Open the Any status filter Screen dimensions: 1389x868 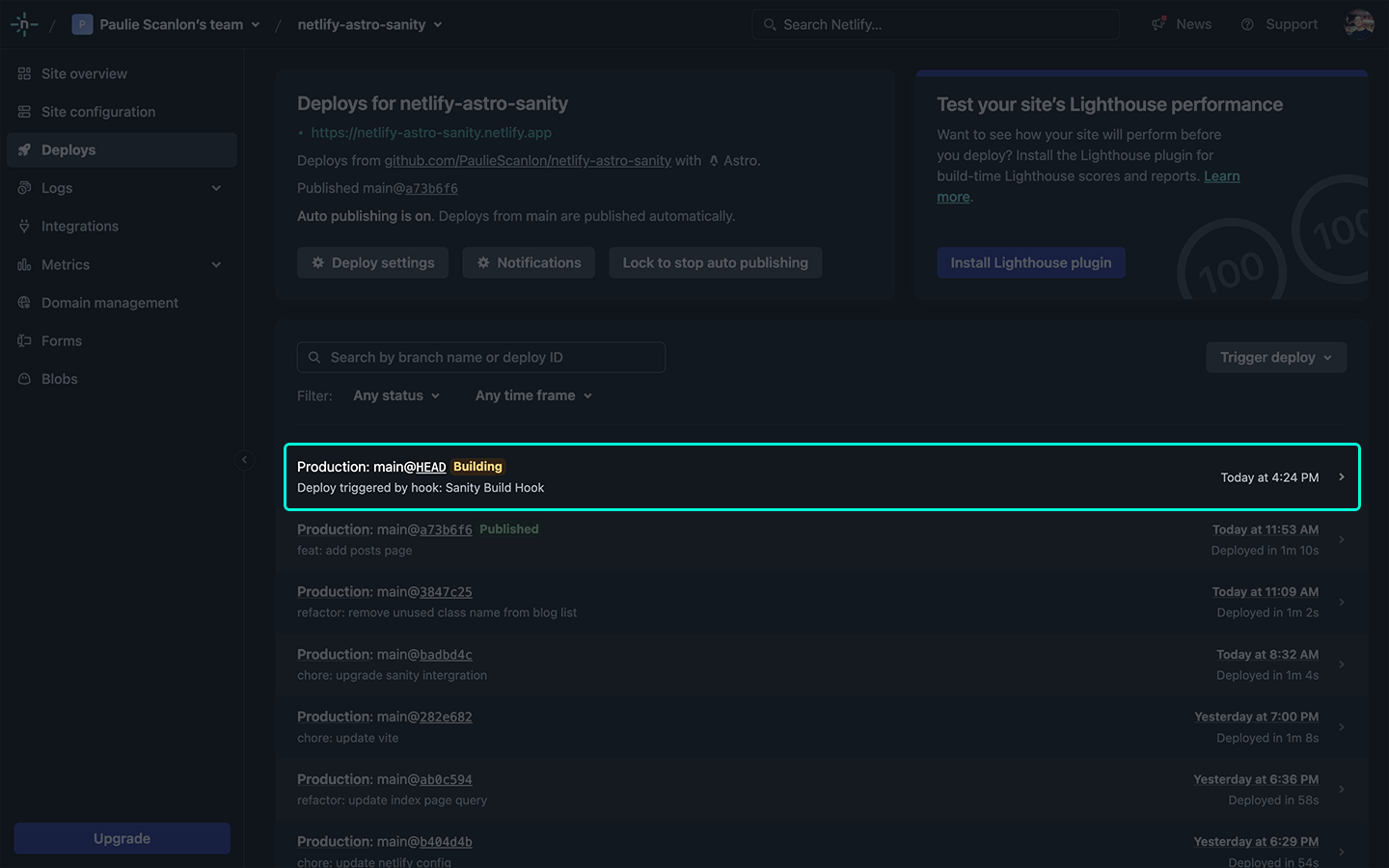(396, 395)
